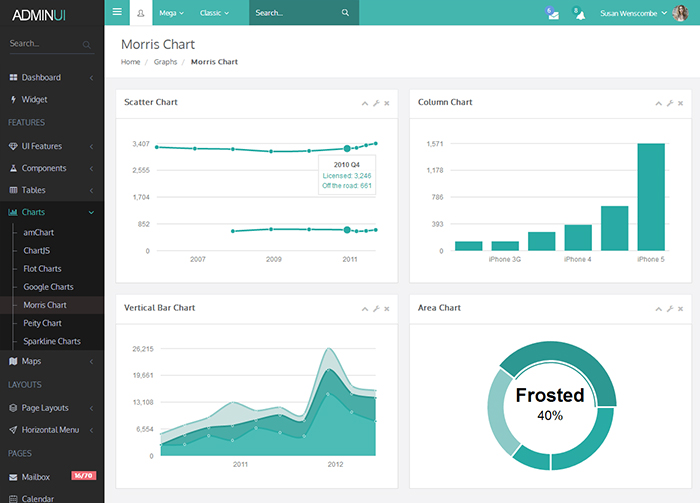This screenshot has height=503, width=700.
Task: Click the magnifier icon in top search bar
Action: click(345, 13)
